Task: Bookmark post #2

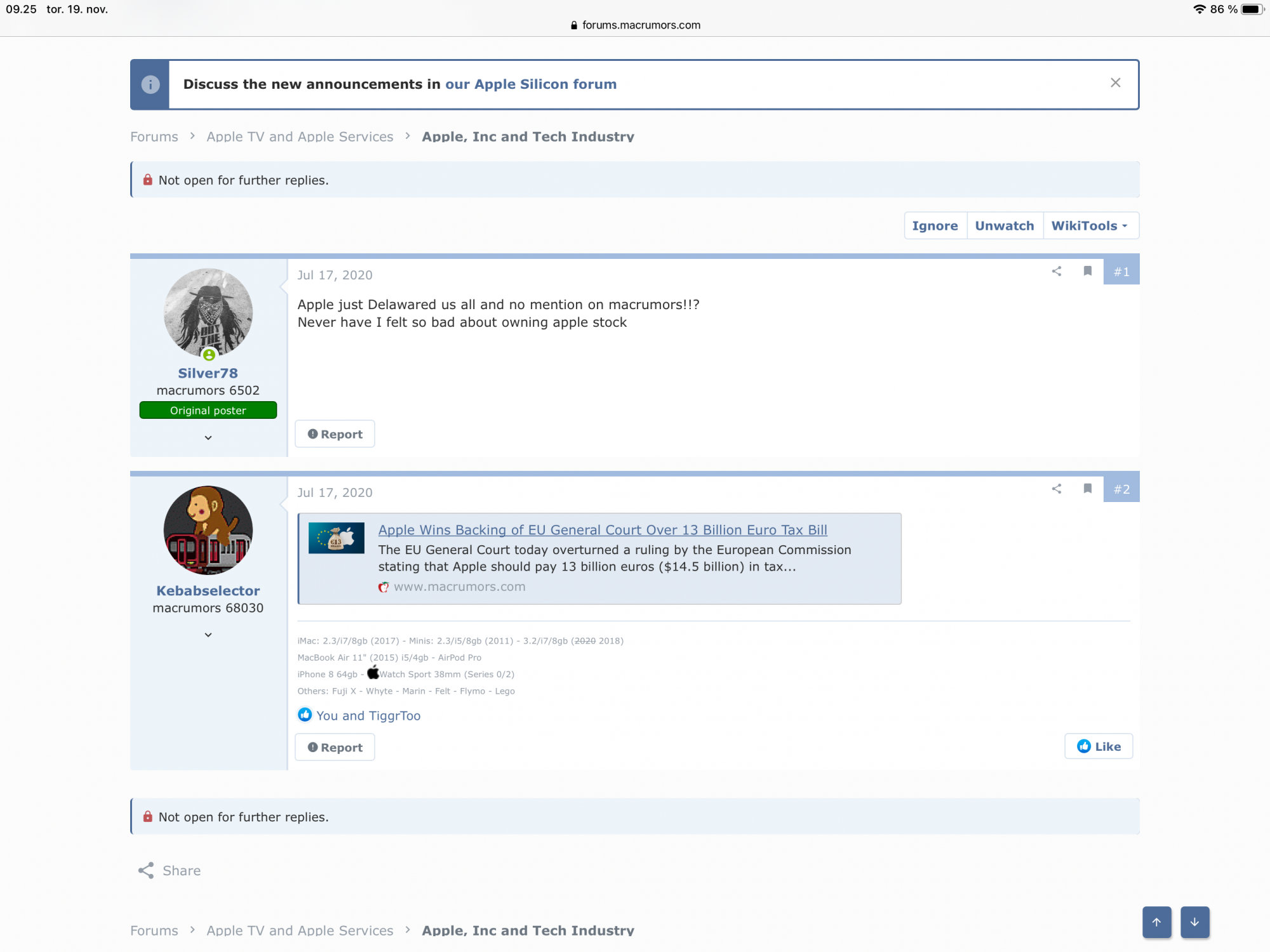Action: pos(1088,489)
